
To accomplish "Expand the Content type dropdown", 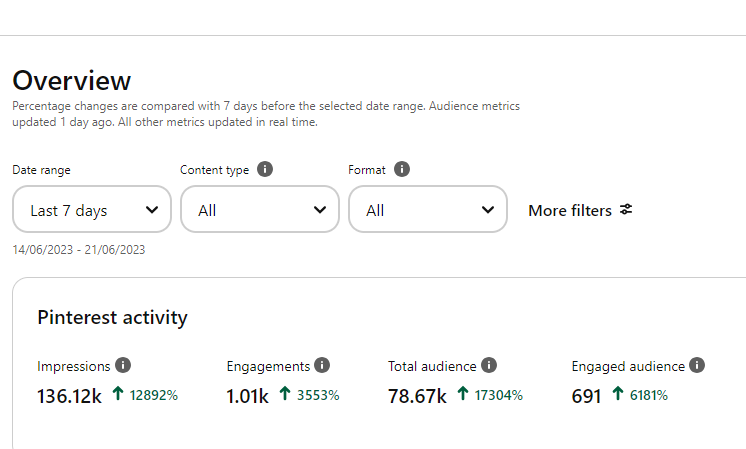I will point(260,210).
